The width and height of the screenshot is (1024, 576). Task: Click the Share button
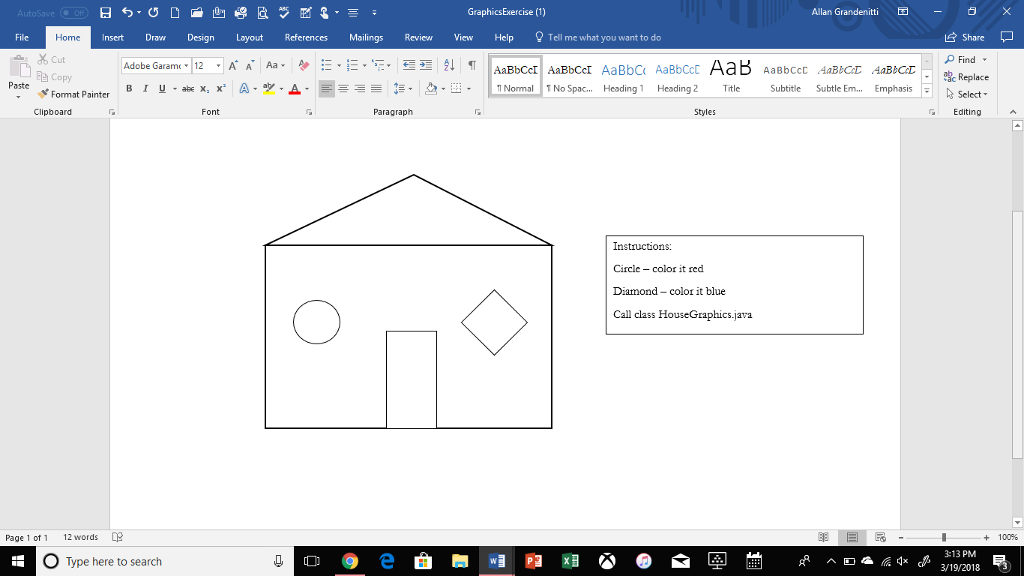point(964,37)
